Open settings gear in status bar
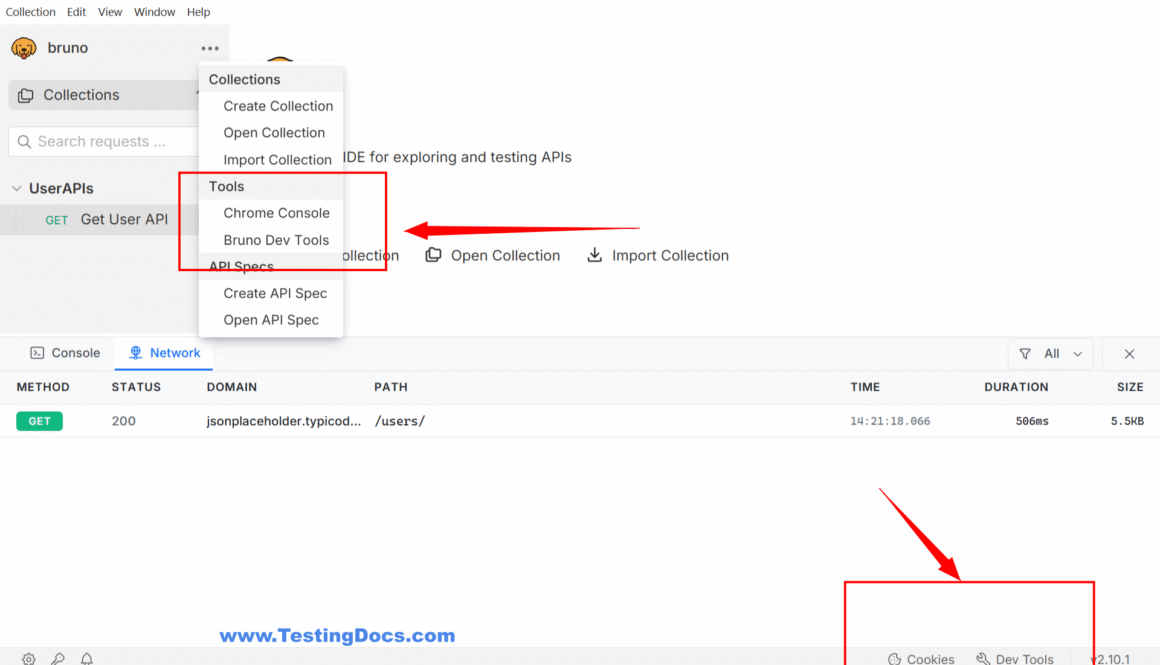Screen dimensions: 1160x665 coord(29,658)
